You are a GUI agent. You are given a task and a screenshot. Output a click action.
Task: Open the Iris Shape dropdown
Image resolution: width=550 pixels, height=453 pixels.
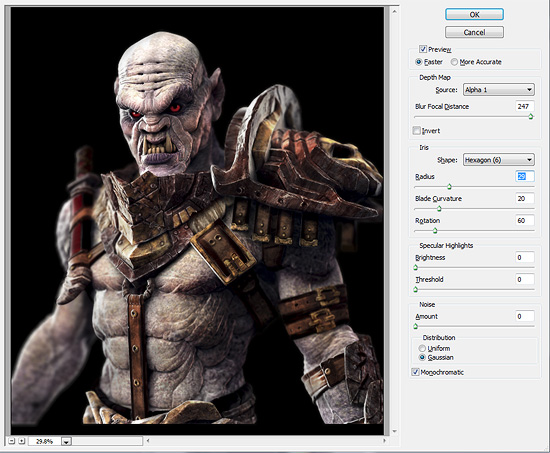(498, 160)
